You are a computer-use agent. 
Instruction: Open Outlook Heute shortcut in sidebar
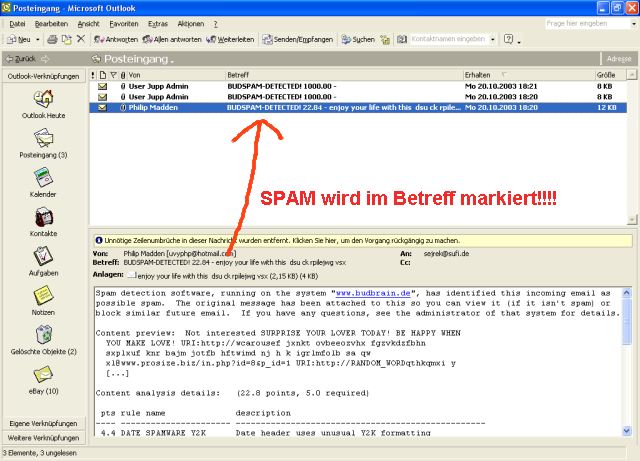(x=44, y=100)
